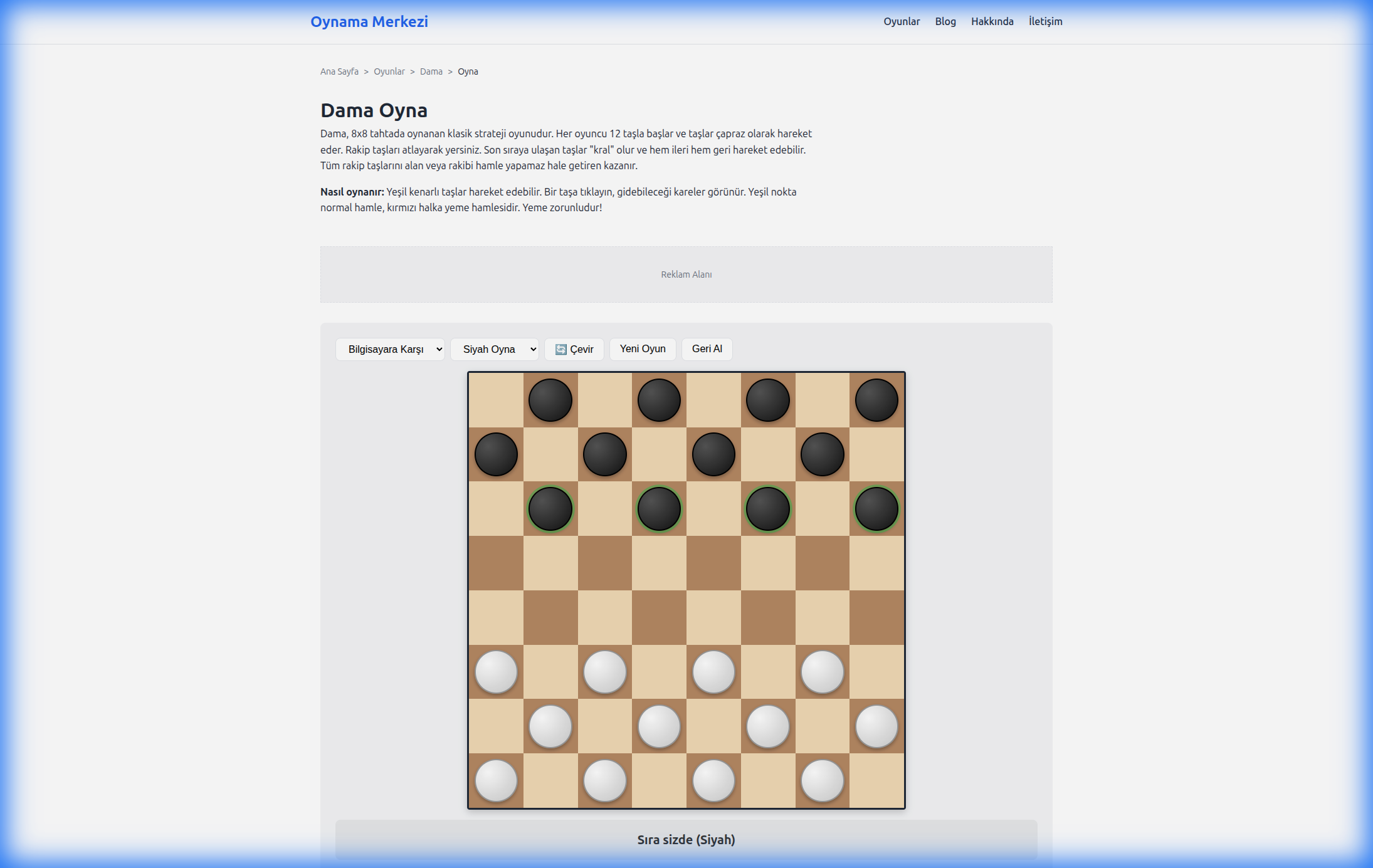
Task: Start new game with Yeni Oyun
Action: click(x=643, y=349)
